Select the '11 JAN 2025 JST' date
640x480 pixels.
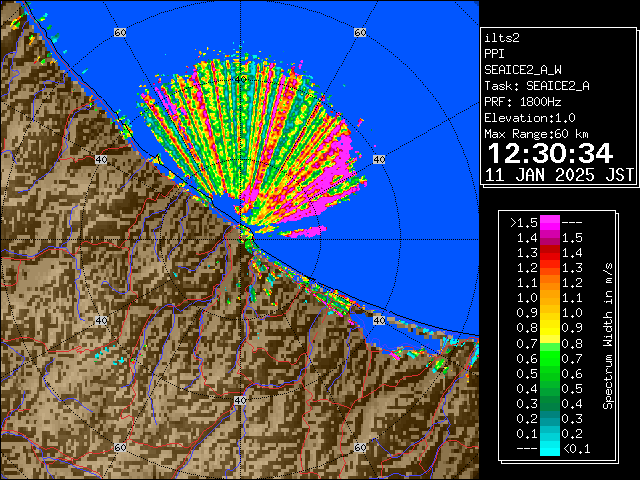(559, 175)
